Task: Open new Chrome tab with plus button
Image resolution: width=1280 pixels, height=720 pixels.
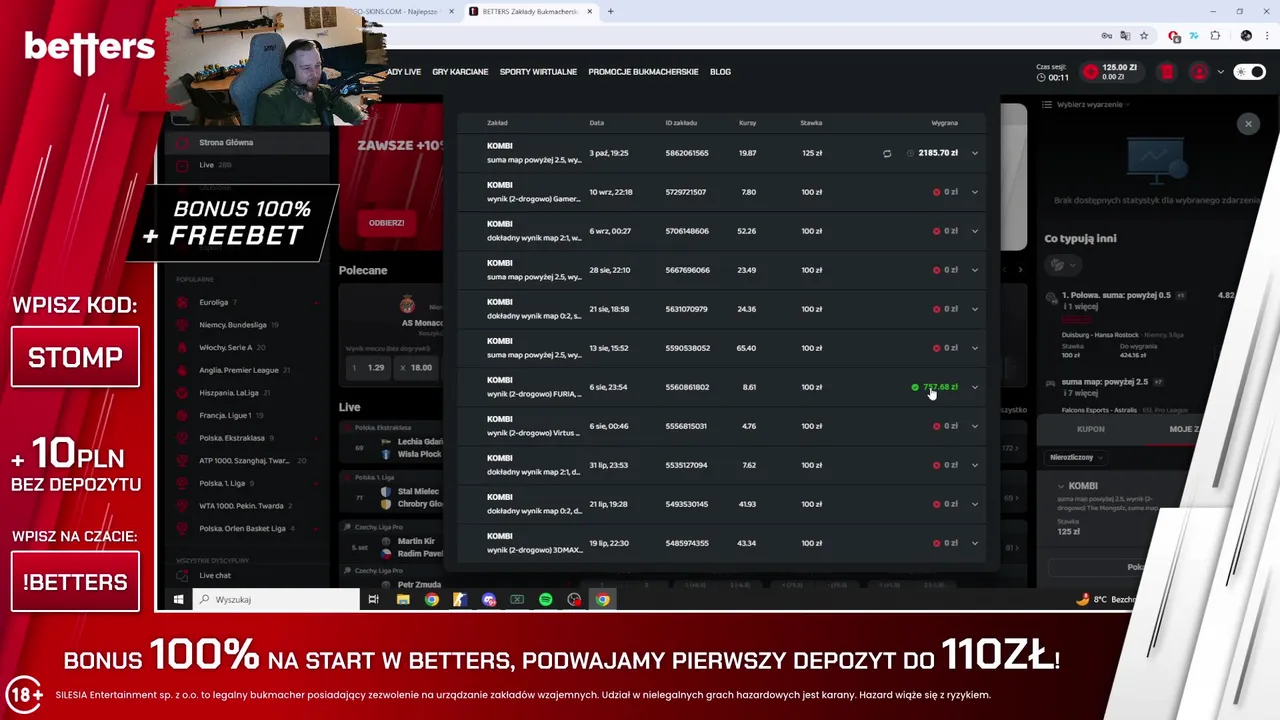Action: tap(611, 12)
